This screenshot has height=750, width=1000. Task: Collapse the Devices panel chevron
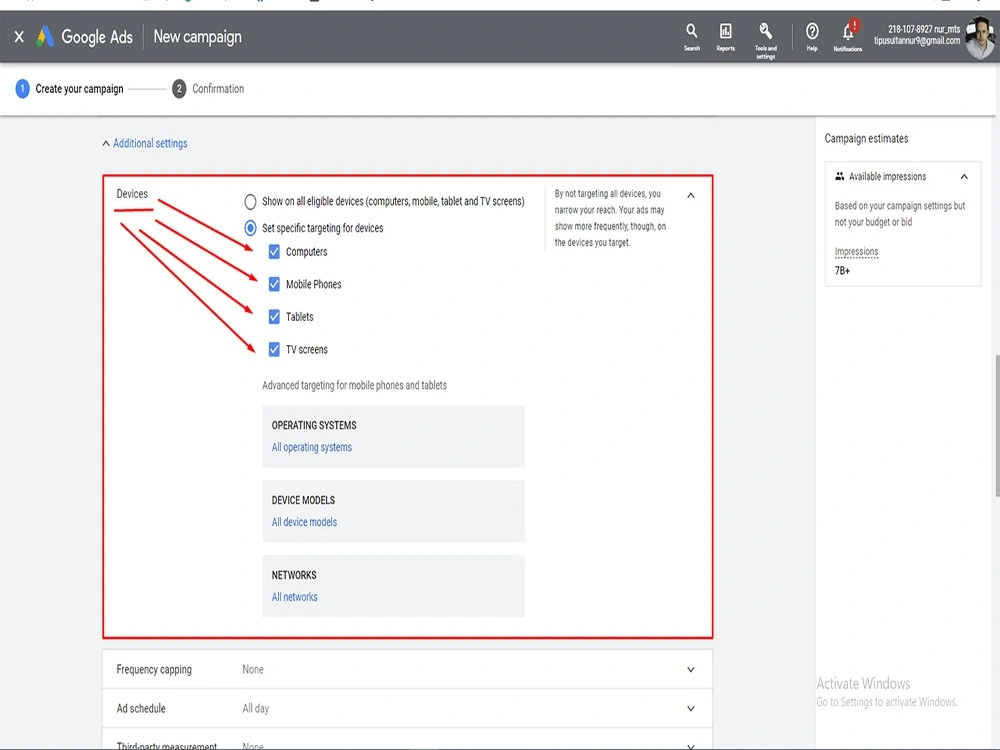[691, 195]
